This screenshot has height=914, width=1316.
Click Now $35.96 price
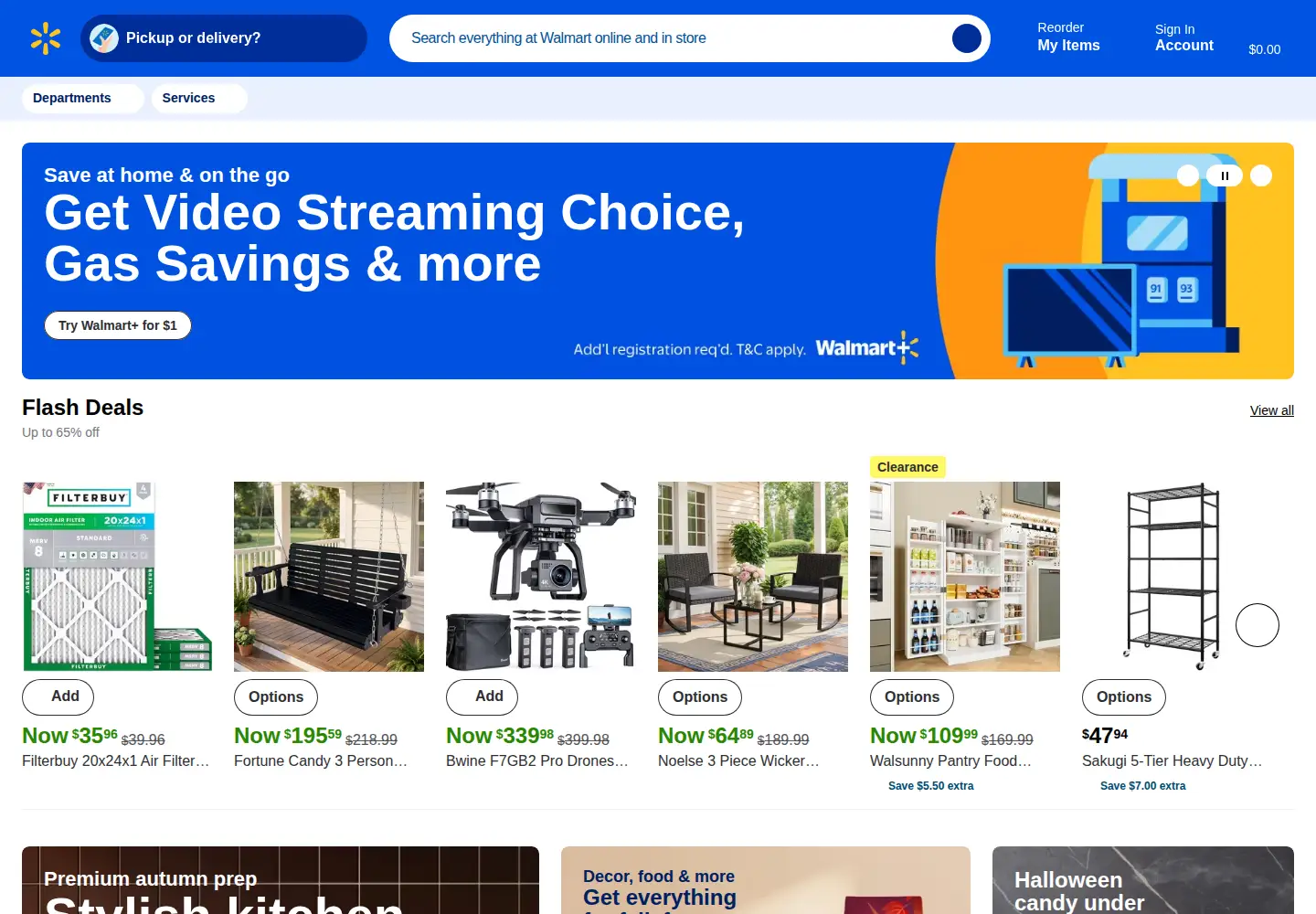69,736
